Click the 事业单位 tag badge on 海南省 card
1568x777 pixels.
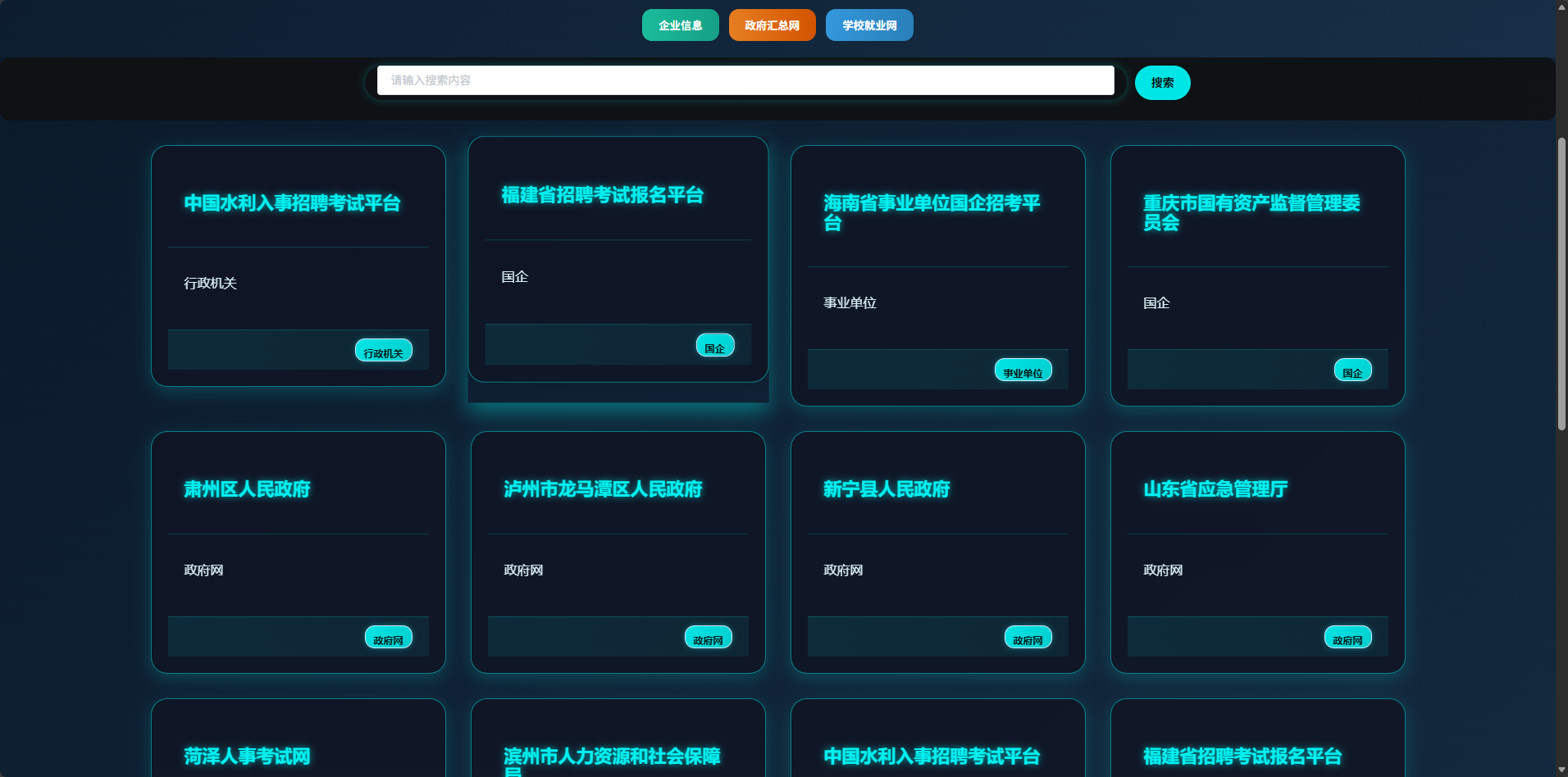1023,370
